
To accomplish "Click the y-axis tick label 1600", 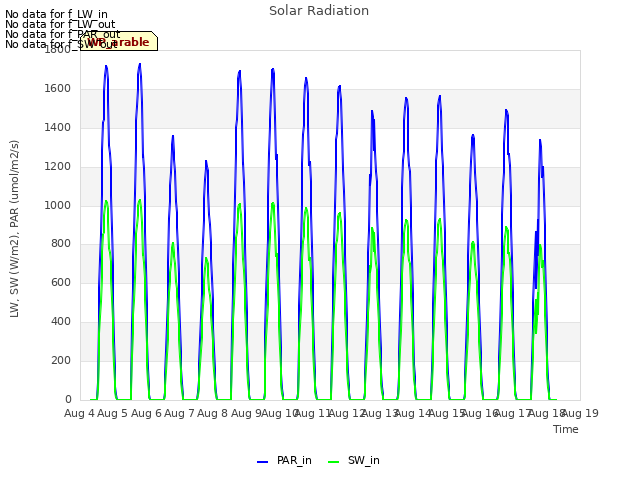I will (58, 88).
